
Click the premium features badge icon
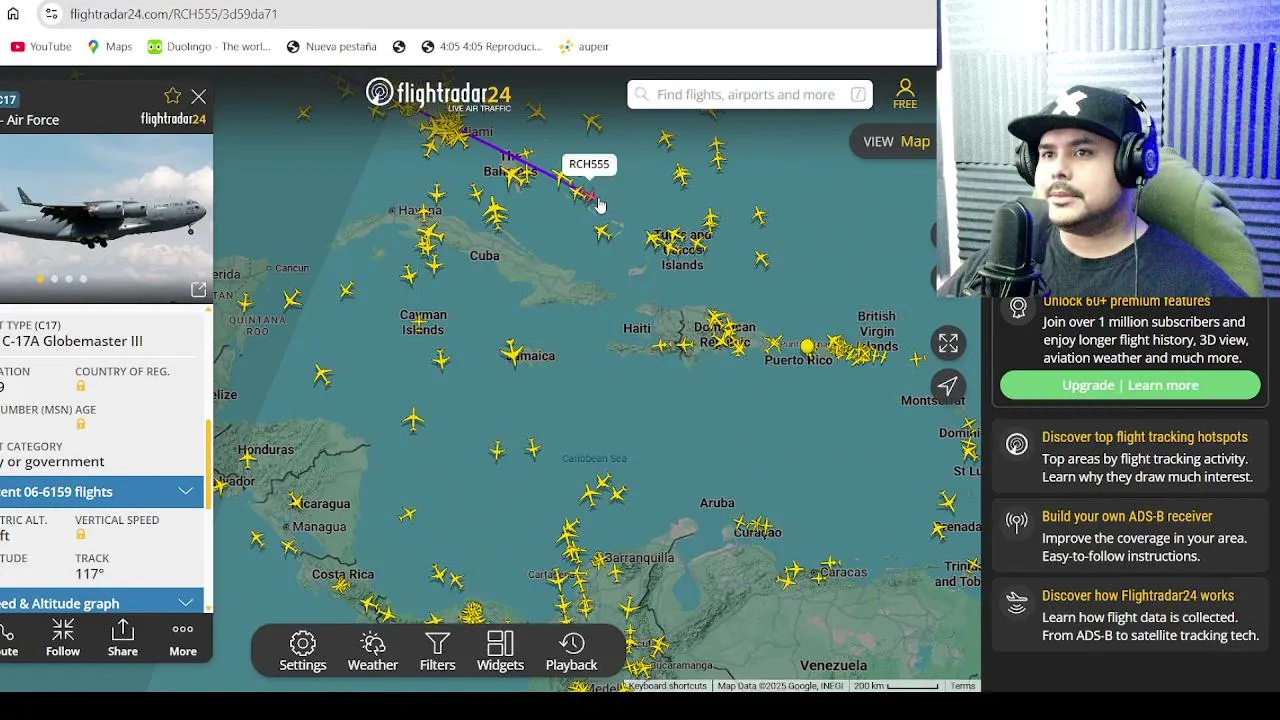click(1018, 307)
